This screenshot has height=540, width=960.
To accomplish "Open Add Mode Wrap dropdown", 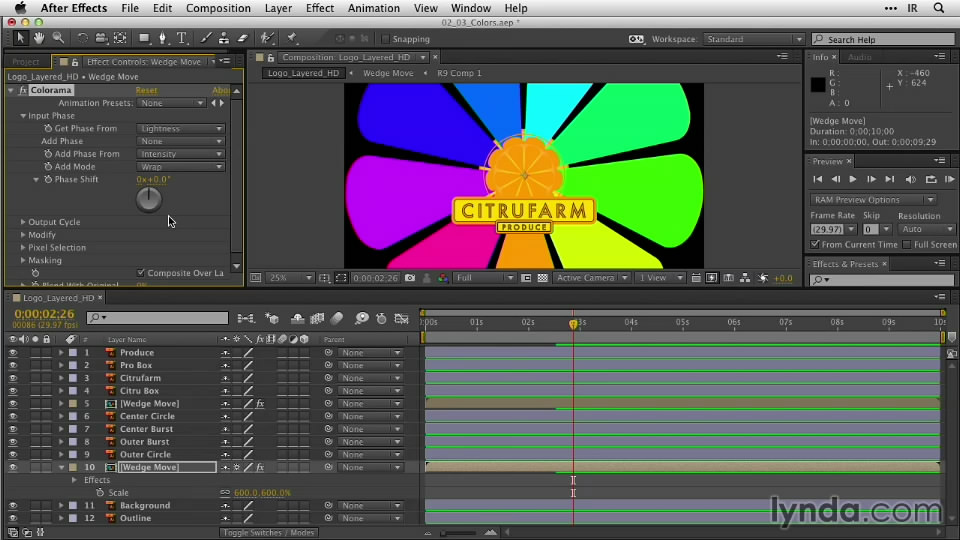I will tap(181, 167).
